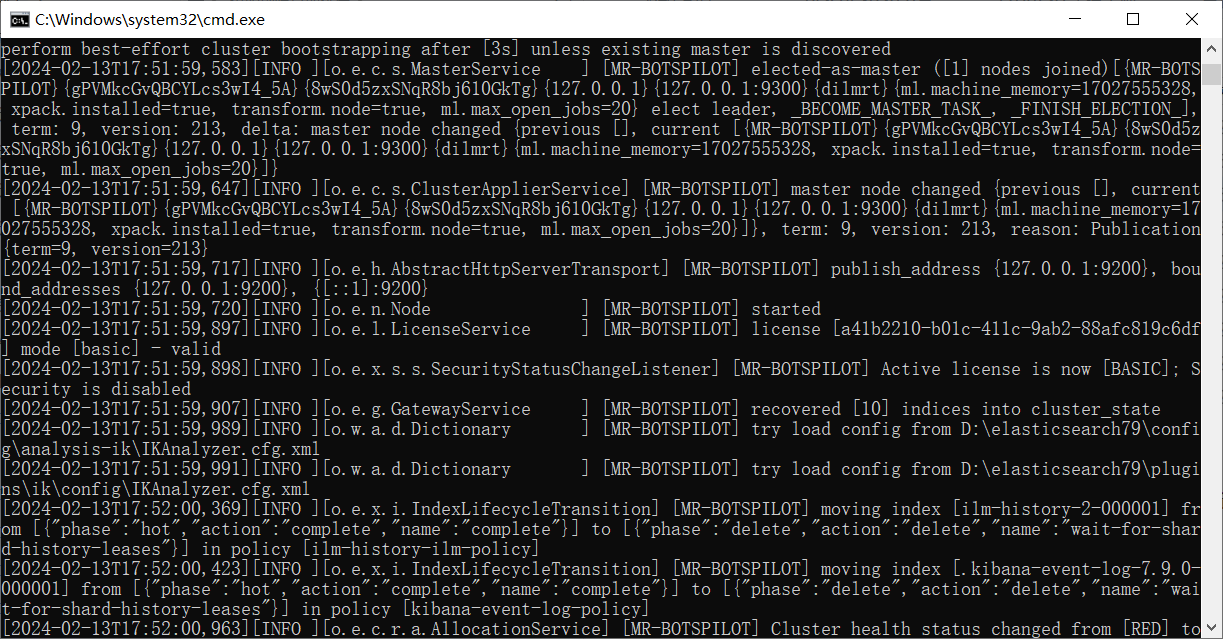Click the 'g\analysis-ik\IKAnalyzer.cfg.xml' path
The width and height of the screenshot is (1223, 639).
[161, 449]
